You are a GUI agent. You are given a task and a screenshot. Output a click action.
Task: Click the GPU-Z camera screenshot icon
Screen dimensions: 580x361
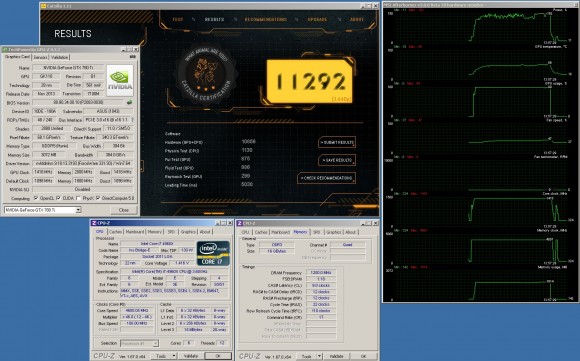pyautogui.click(x=132, y=57)
